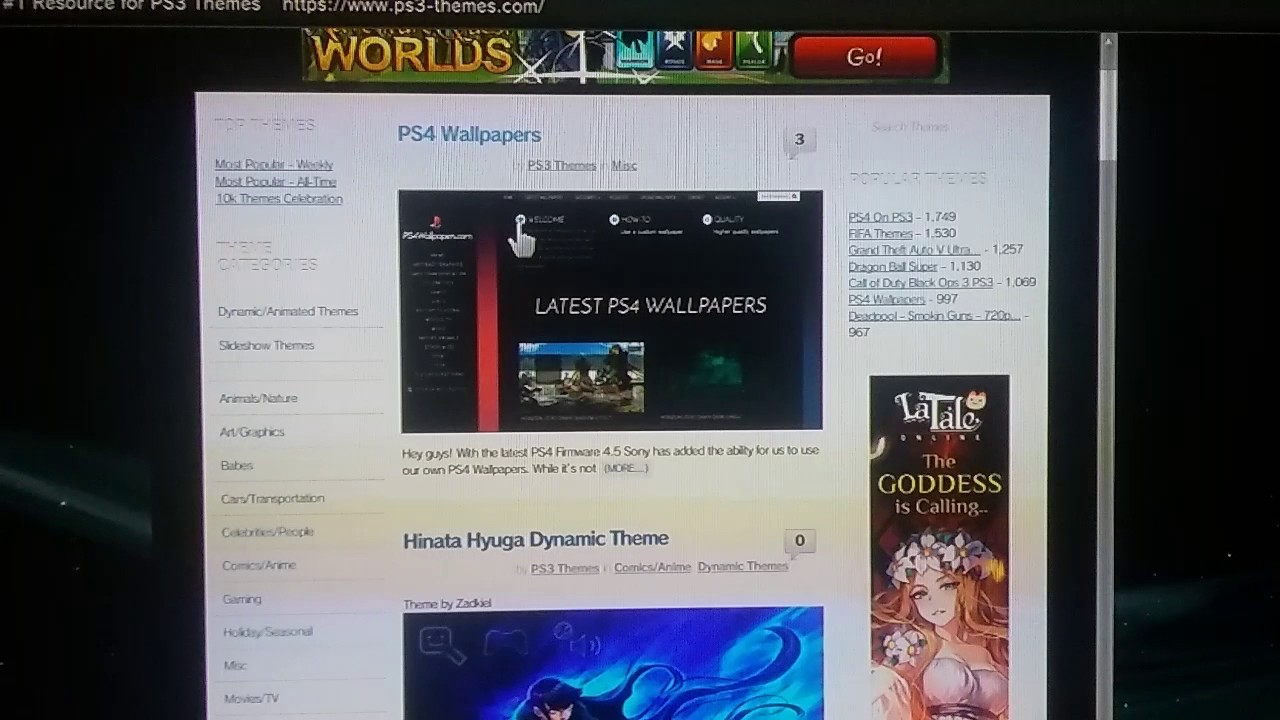Open FIFA Themes popular theme
The width and height of the screenshot is (1280, 720).
[880, 233]
